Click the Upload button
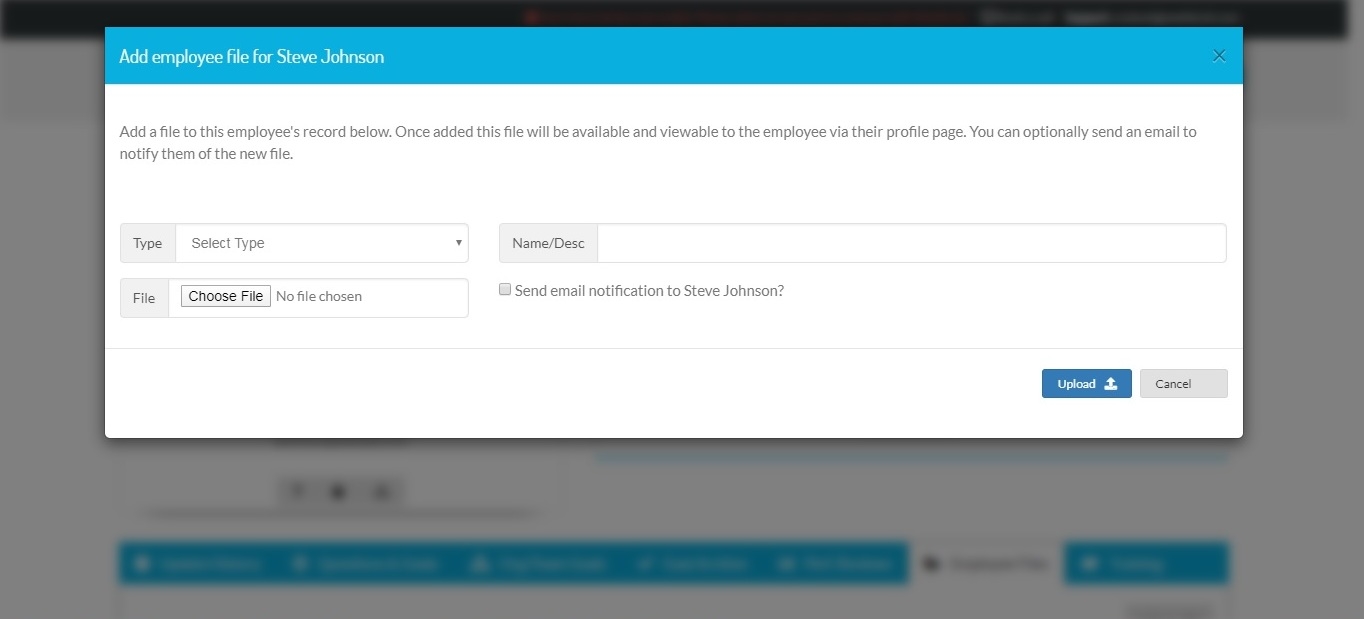The width and height of the screenshot is (1364, 619). (x=1086, y=383)
